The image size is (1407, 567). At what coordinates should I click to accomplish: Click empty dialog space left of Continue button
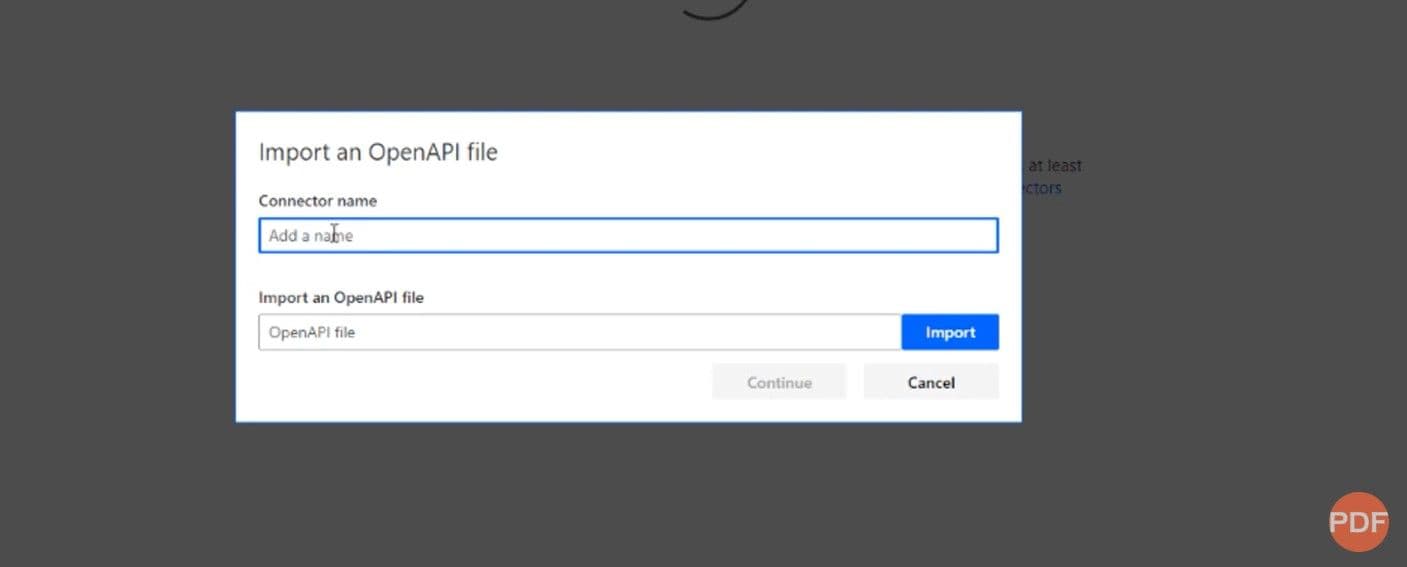coord(480,382)
